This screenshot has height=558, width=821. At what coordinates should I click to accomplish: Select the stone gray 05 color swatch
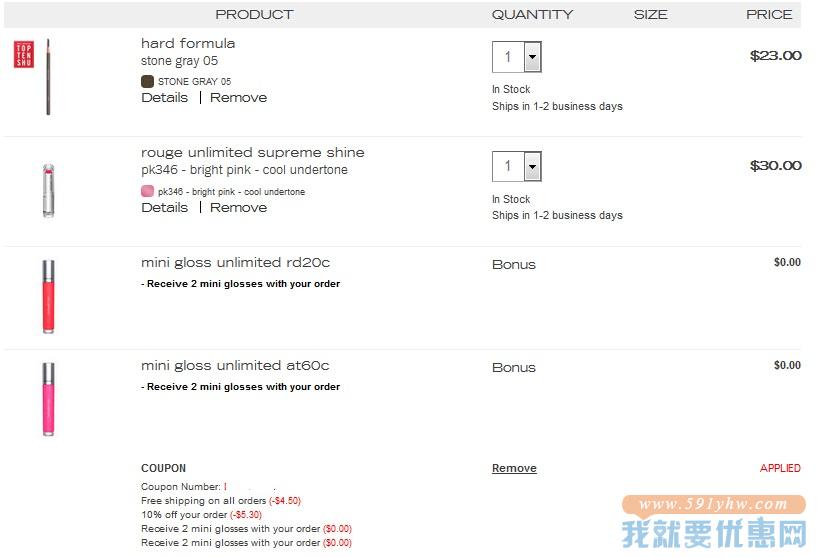(147, 81)
